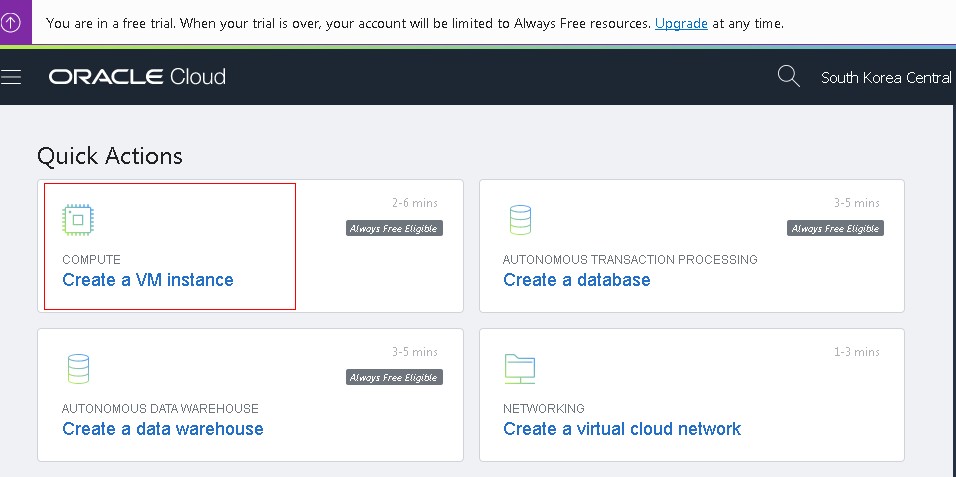Click Create a virtual cloud network
Viewport: 956px width, 477px height.
(x=622, y=429)
